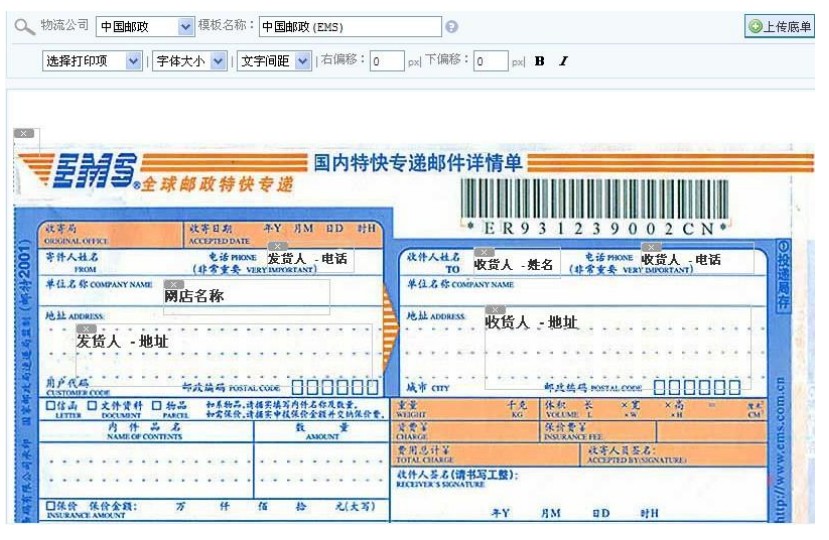This screenshot has width=829, height=540.
Task: Click the 右偏移 input field
Action: [x=387, y=61]
